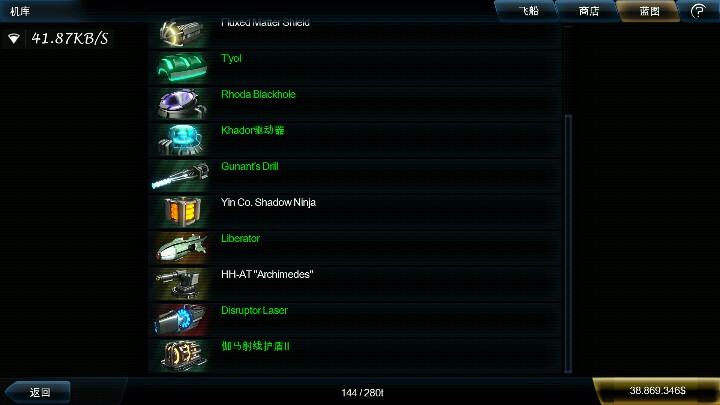Go back with the 返回 button
This screenshot has height=405, width=720.
click(38, 392)
